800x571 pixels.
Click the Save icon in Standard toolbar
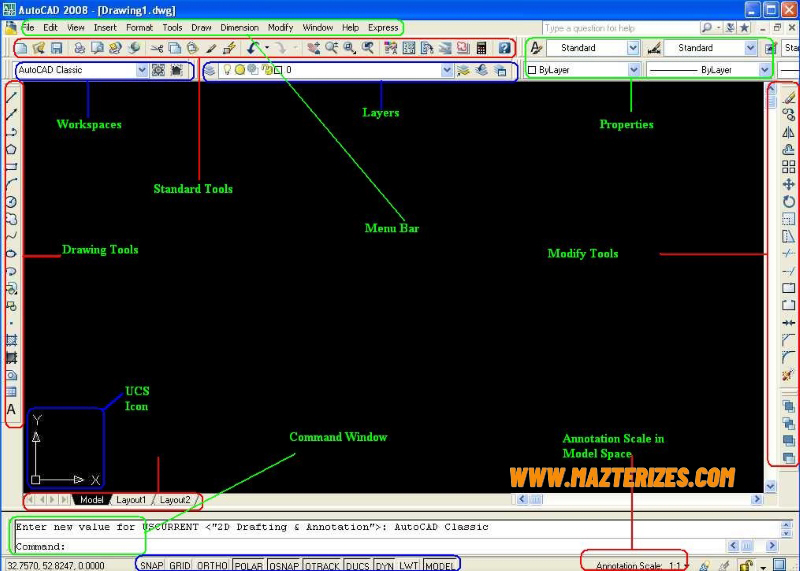tap(57, 48)
